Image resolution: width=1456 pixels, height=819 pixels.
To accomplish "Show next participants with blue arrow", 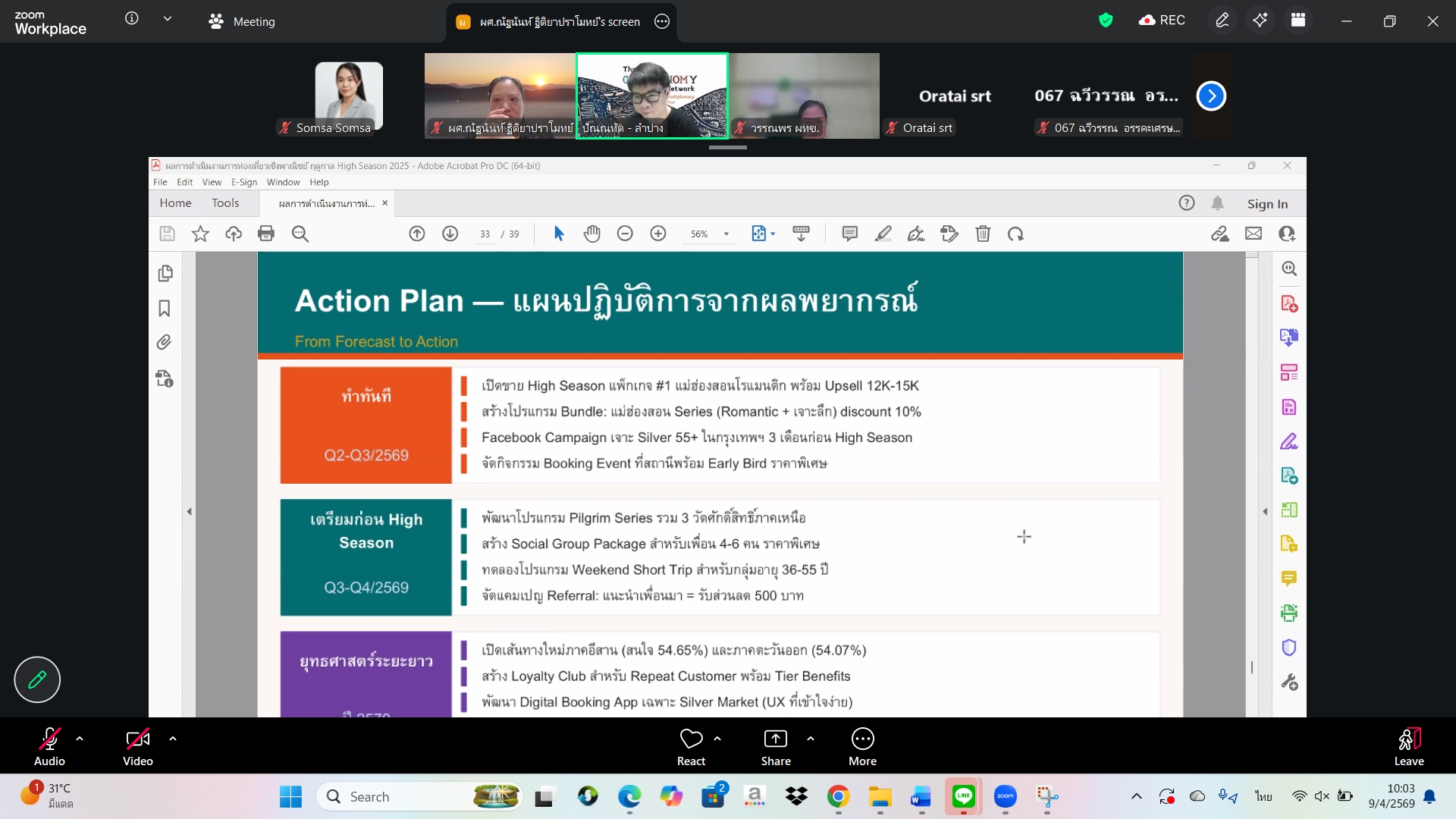I will (1211, 96).
